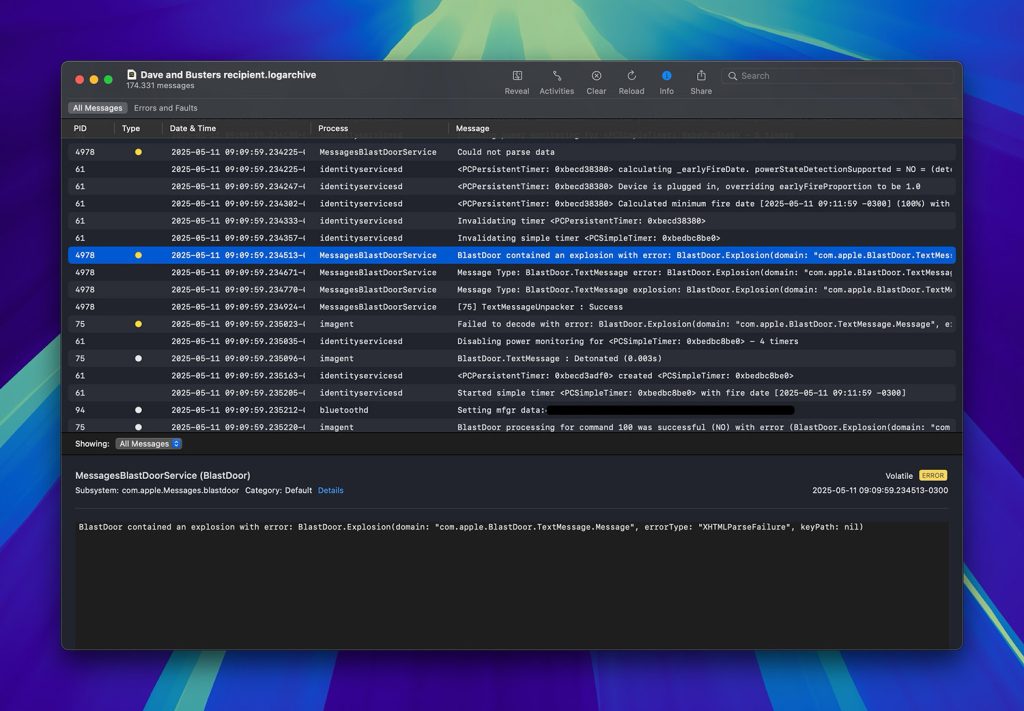The image size is (1024, 711).
Task: Click the Reveal toolbar icon
Action: [x=516, y=76]
